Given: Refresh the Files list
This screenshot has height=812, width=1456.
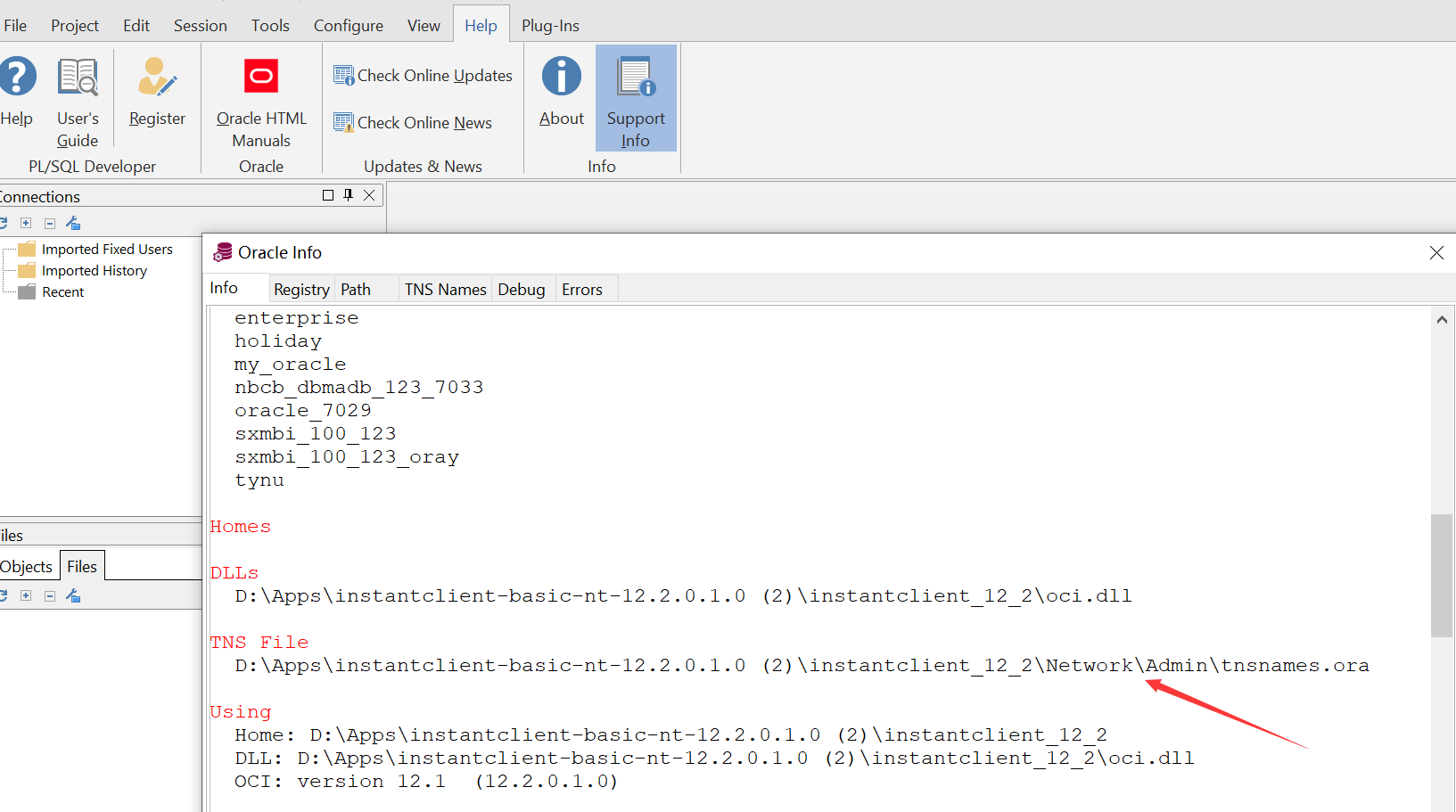Looking at the screenshot, I should click(5, 595).
